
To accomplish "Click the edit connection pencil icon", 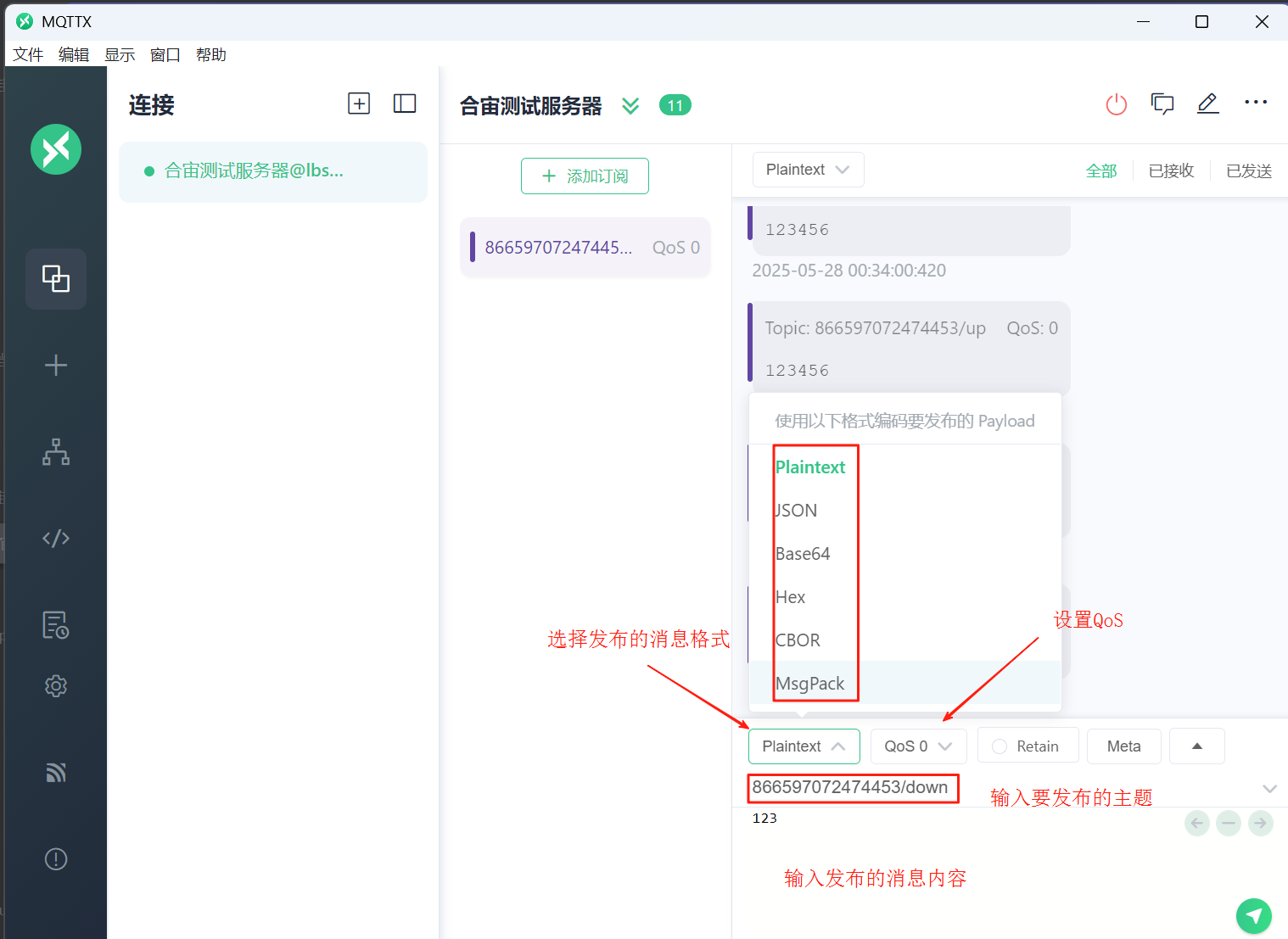I will (1207, 103).
